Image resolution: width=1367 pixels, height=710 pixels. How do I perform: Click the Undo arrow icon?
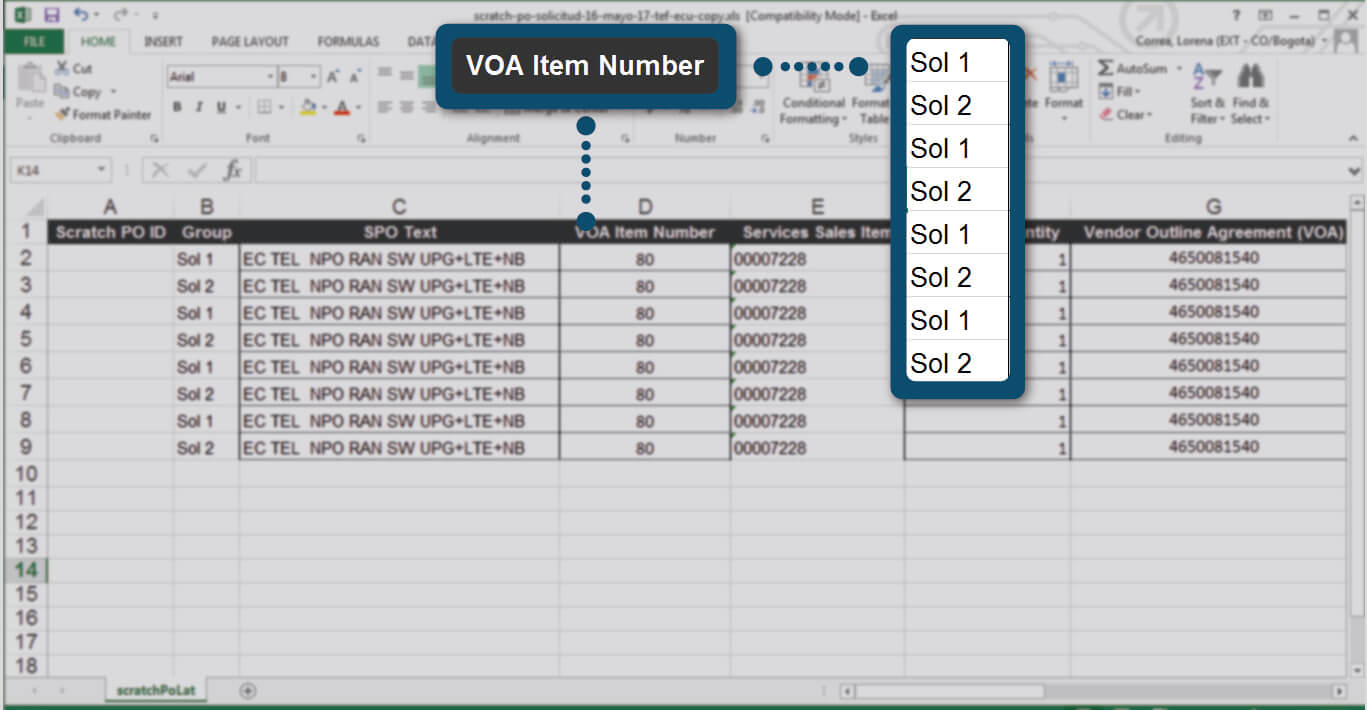tap(80, 15)
